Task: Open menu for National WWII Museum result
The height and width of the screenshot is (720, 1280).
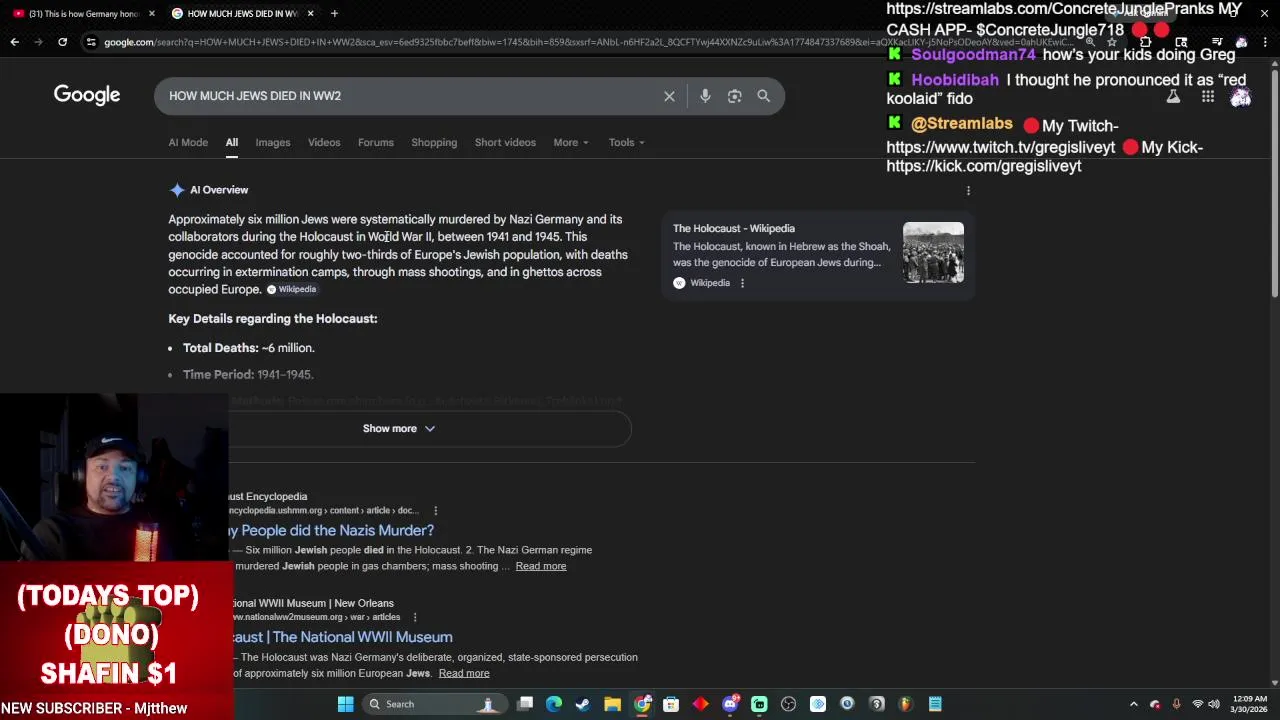Action: 414,617
